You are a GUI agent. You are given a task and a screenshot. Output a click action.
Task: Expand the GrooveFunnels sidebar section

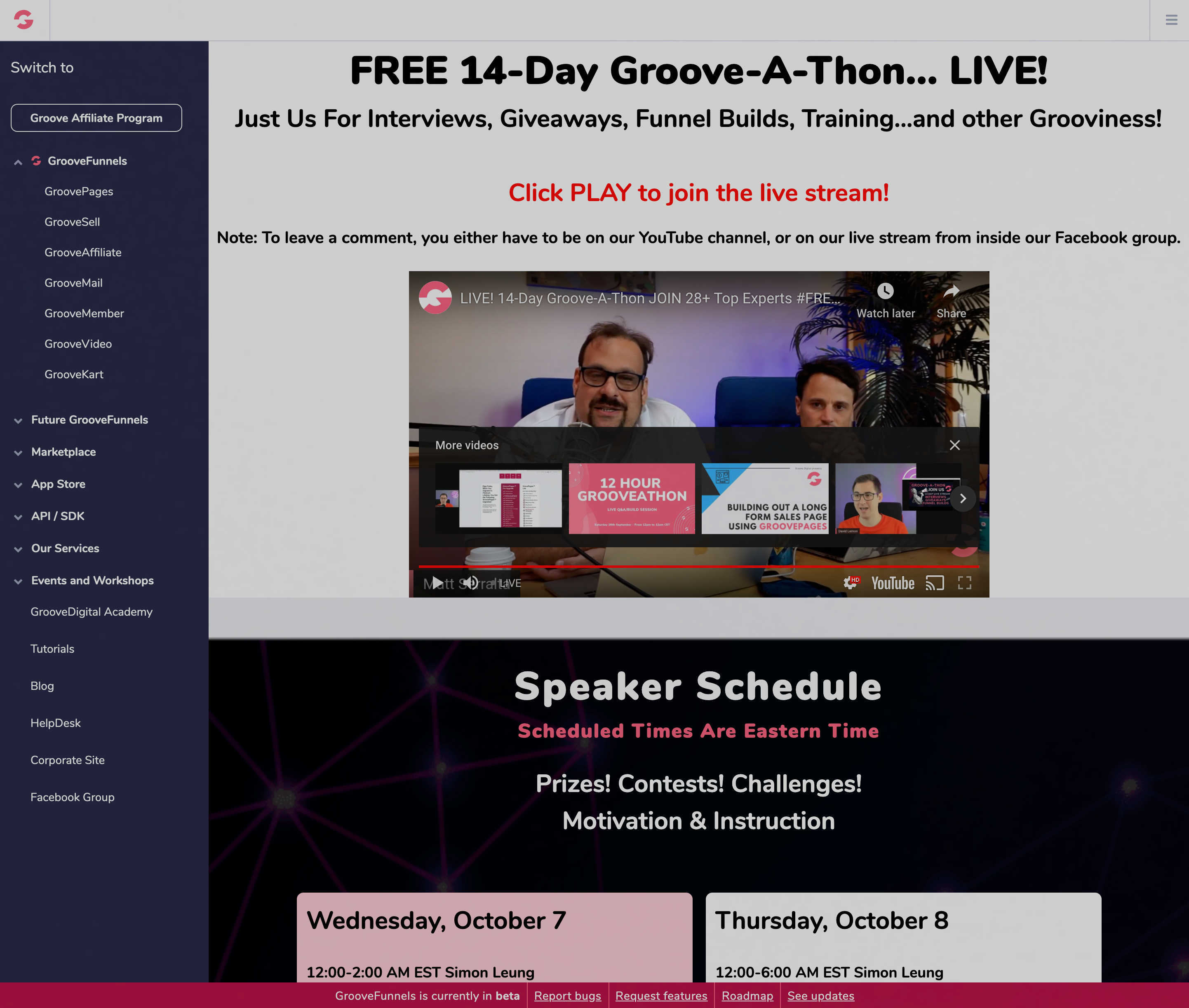pos(18,161)
